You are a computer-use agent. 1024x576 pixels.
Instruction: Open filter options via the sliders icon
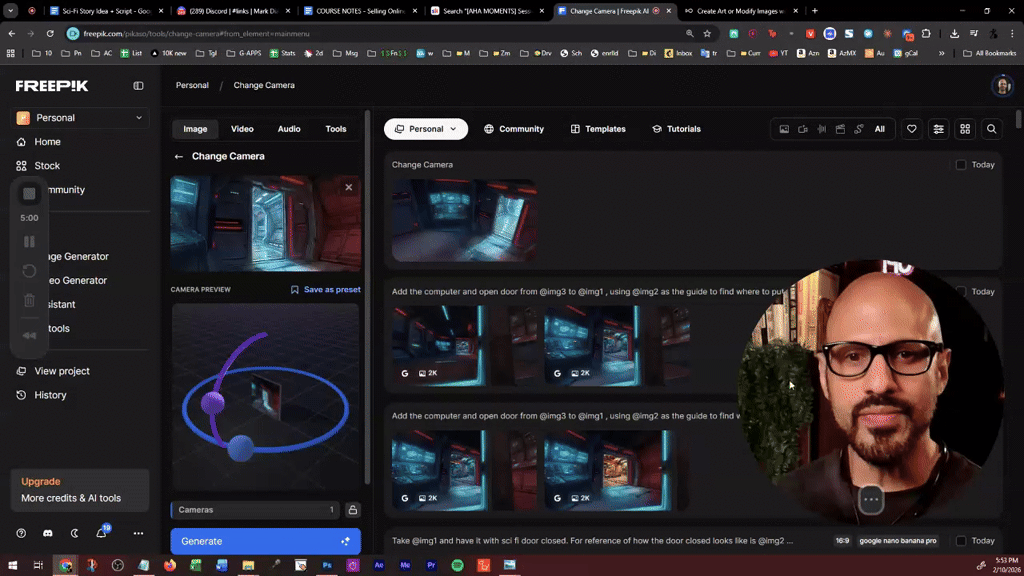938,129
